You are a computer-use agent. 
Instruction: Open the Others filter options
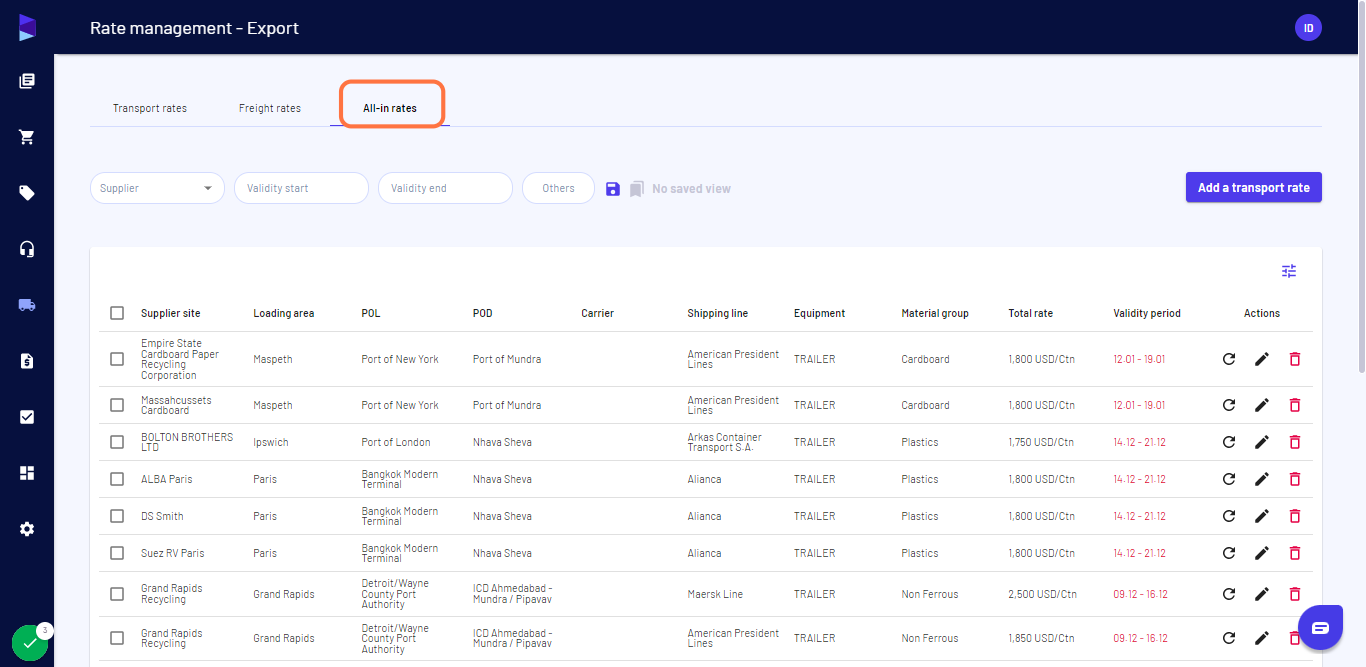coord(558,188)
